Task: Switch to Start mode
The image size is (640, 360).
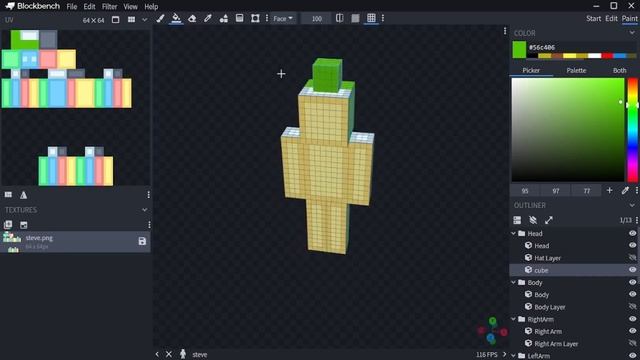Action: [593, 18]
